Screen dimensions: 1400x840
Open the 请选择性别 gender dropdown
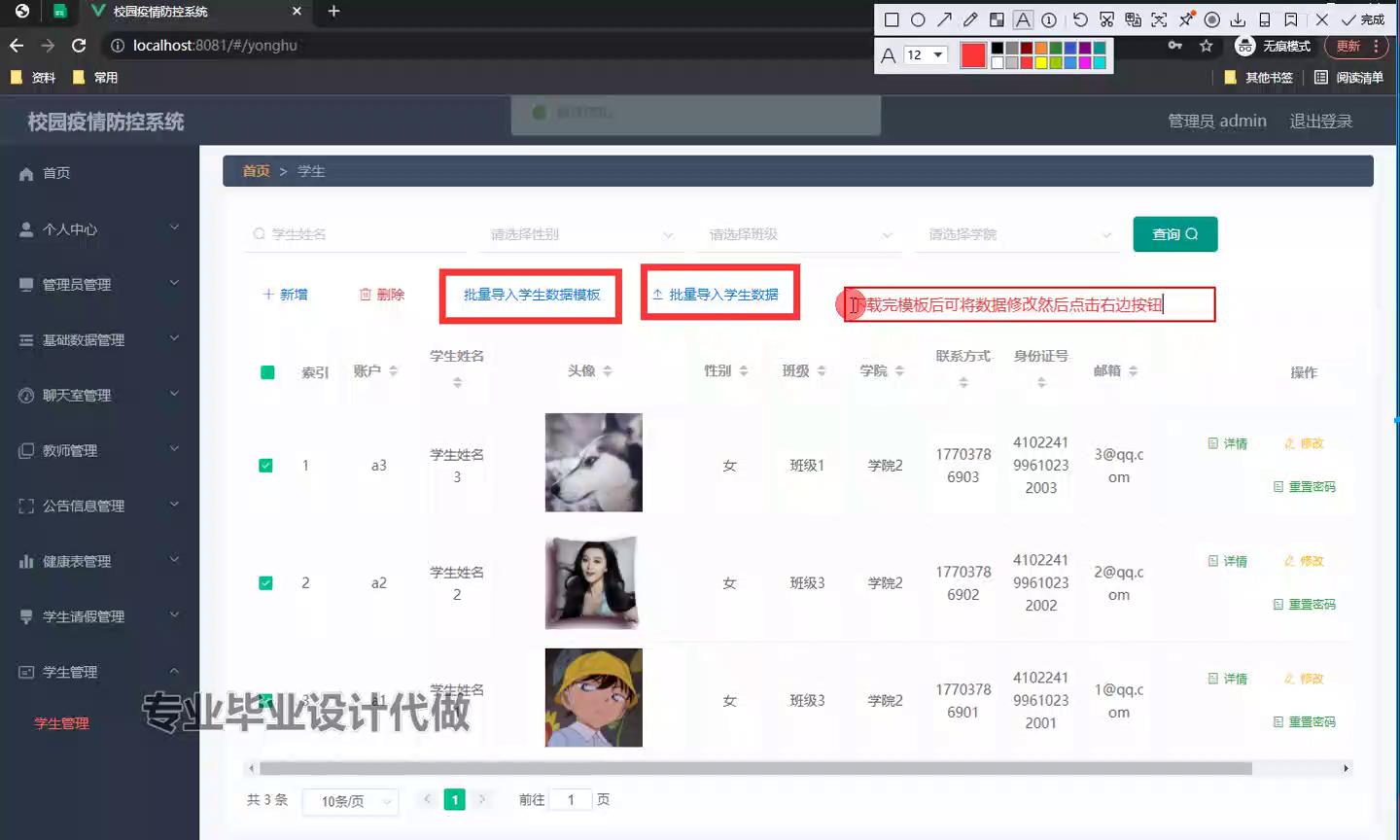coord(580,234)
